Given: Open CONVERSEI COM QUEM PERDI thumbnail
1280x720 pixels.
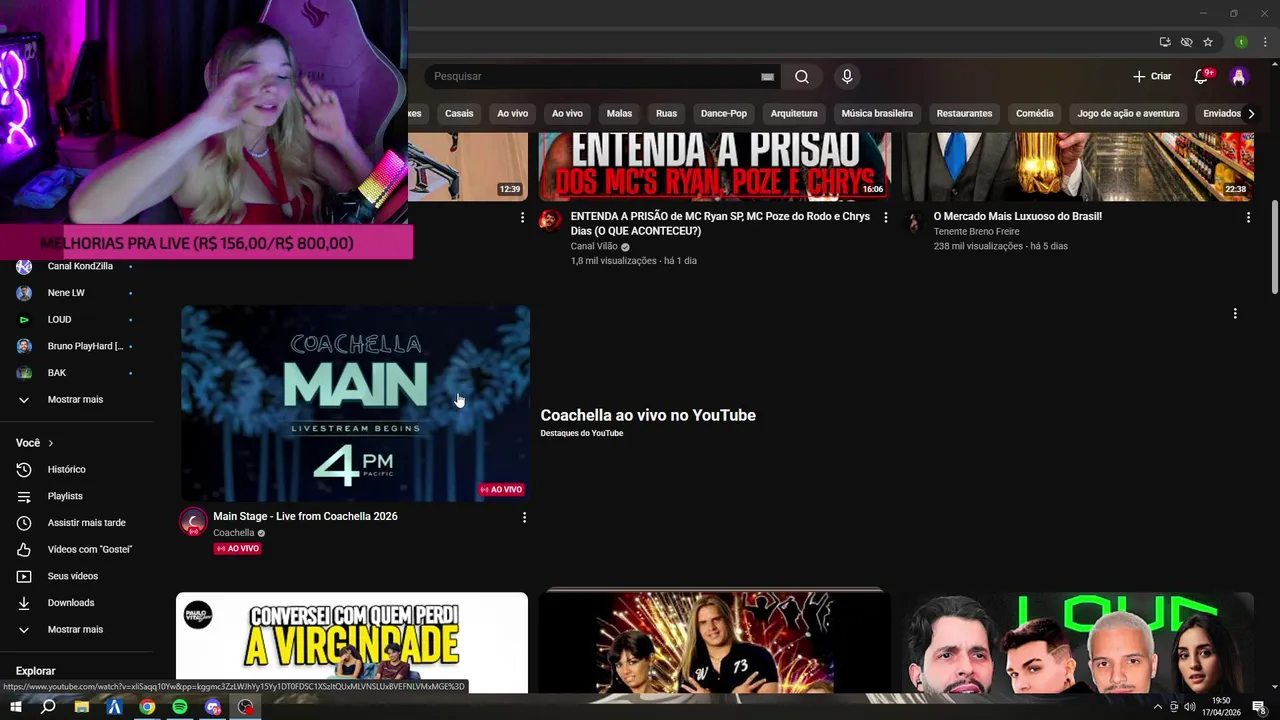Looking at the screenshot, I should [352, 642].
